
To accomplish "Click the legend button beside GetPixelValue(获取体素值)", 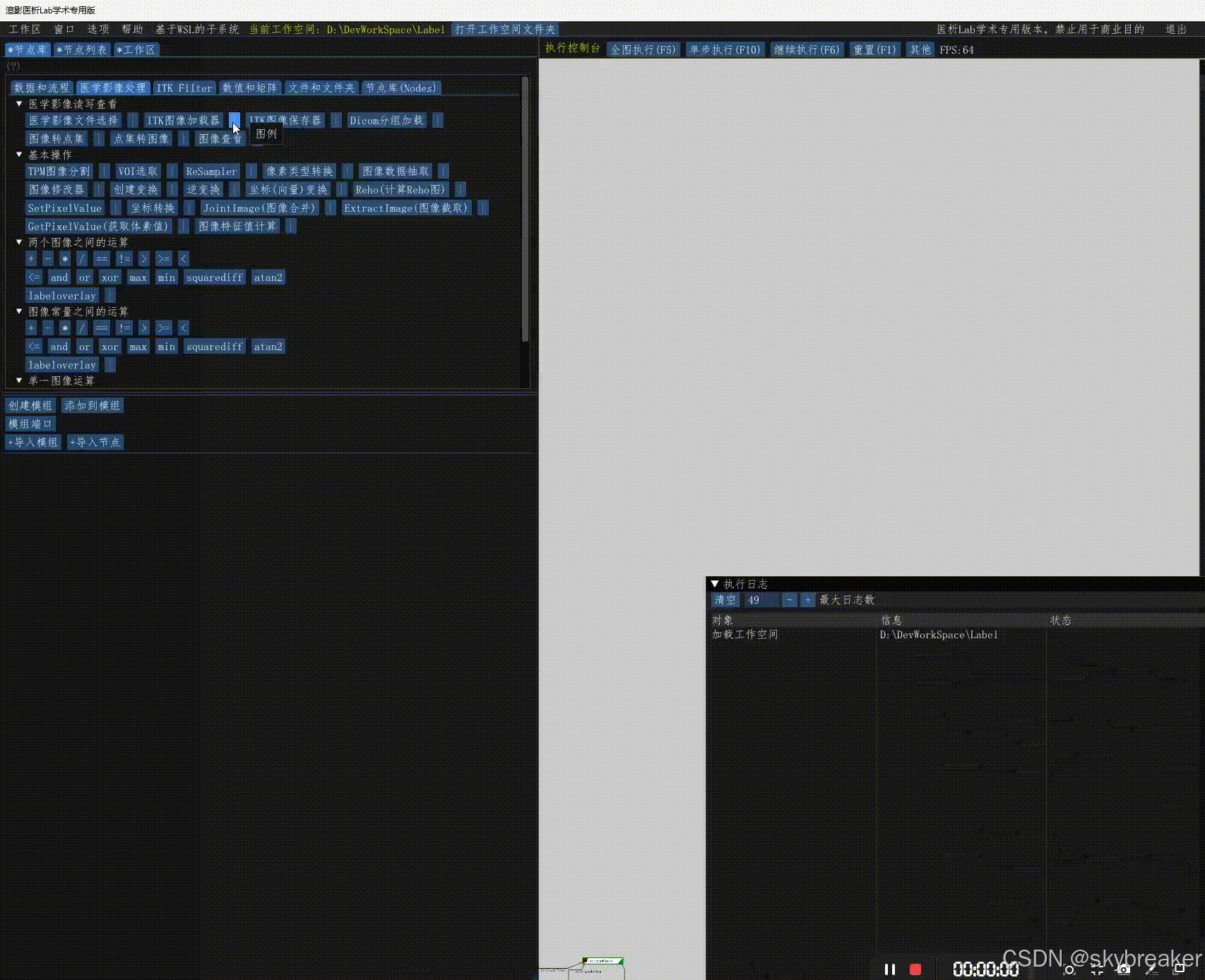I will [x=184, y=227].
